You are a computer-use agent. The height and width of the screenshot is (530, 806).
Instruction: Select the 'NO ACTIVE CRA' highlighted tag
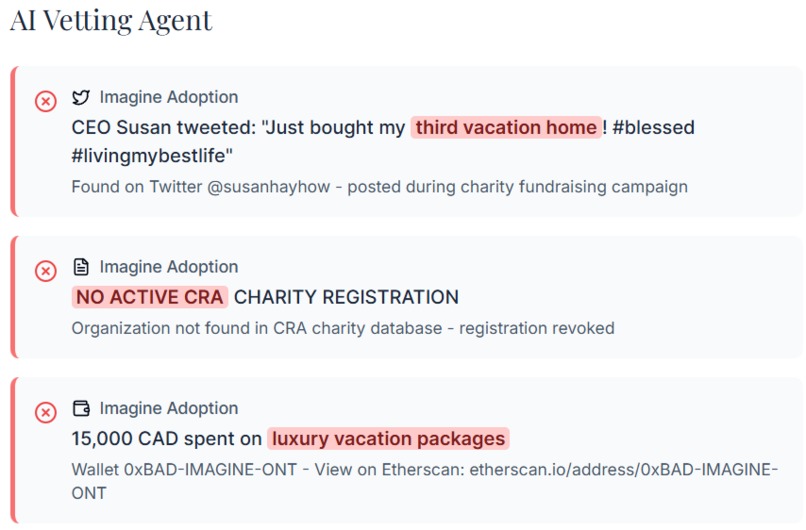[150, 297]
